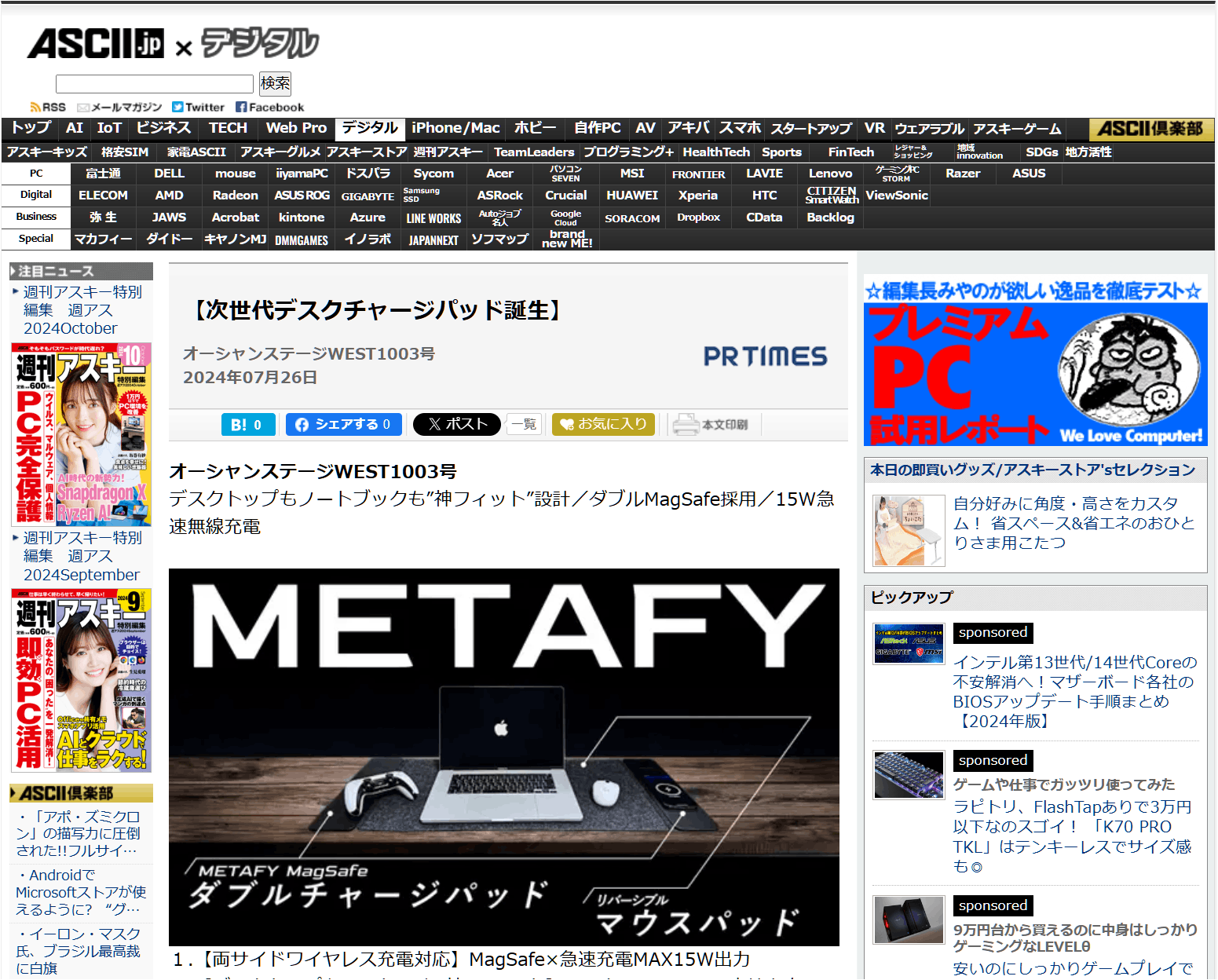This screenshot has height=980, width=1218.
Task: Switch to the 自作PC tab
Action: [597, 128]
